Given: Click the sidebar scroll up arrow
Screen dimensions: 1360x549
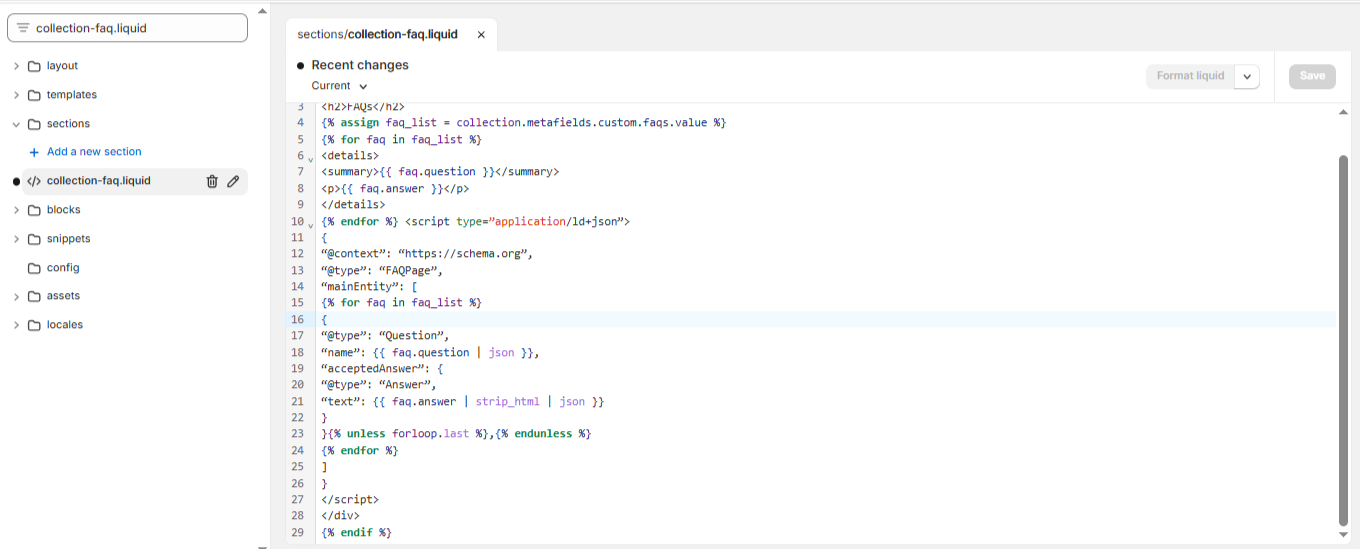Looking at the screenshot, I should [262, 10].
